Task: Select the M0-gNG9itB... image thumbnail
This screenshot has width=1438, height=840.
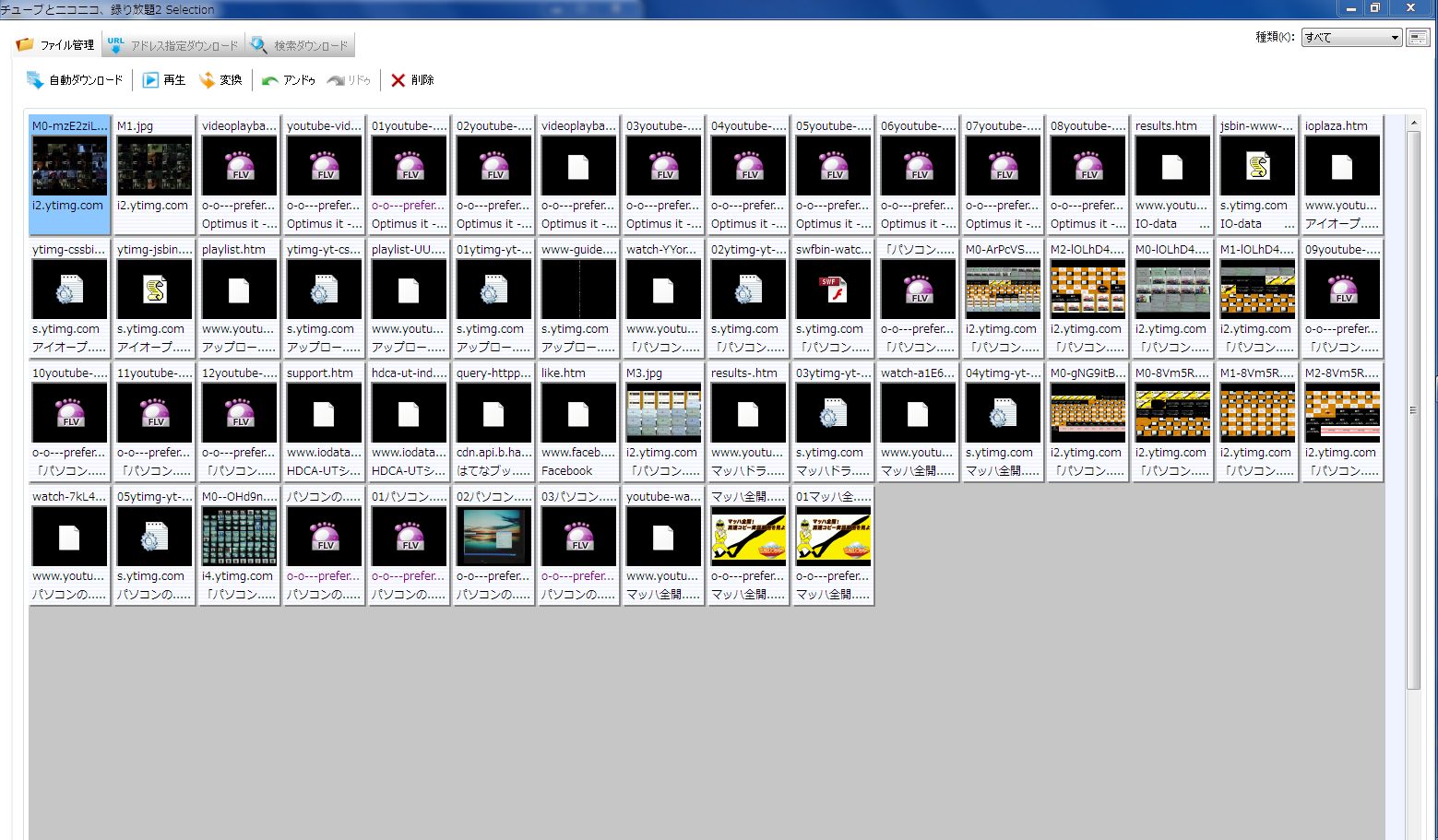Action: [1088, 413]
